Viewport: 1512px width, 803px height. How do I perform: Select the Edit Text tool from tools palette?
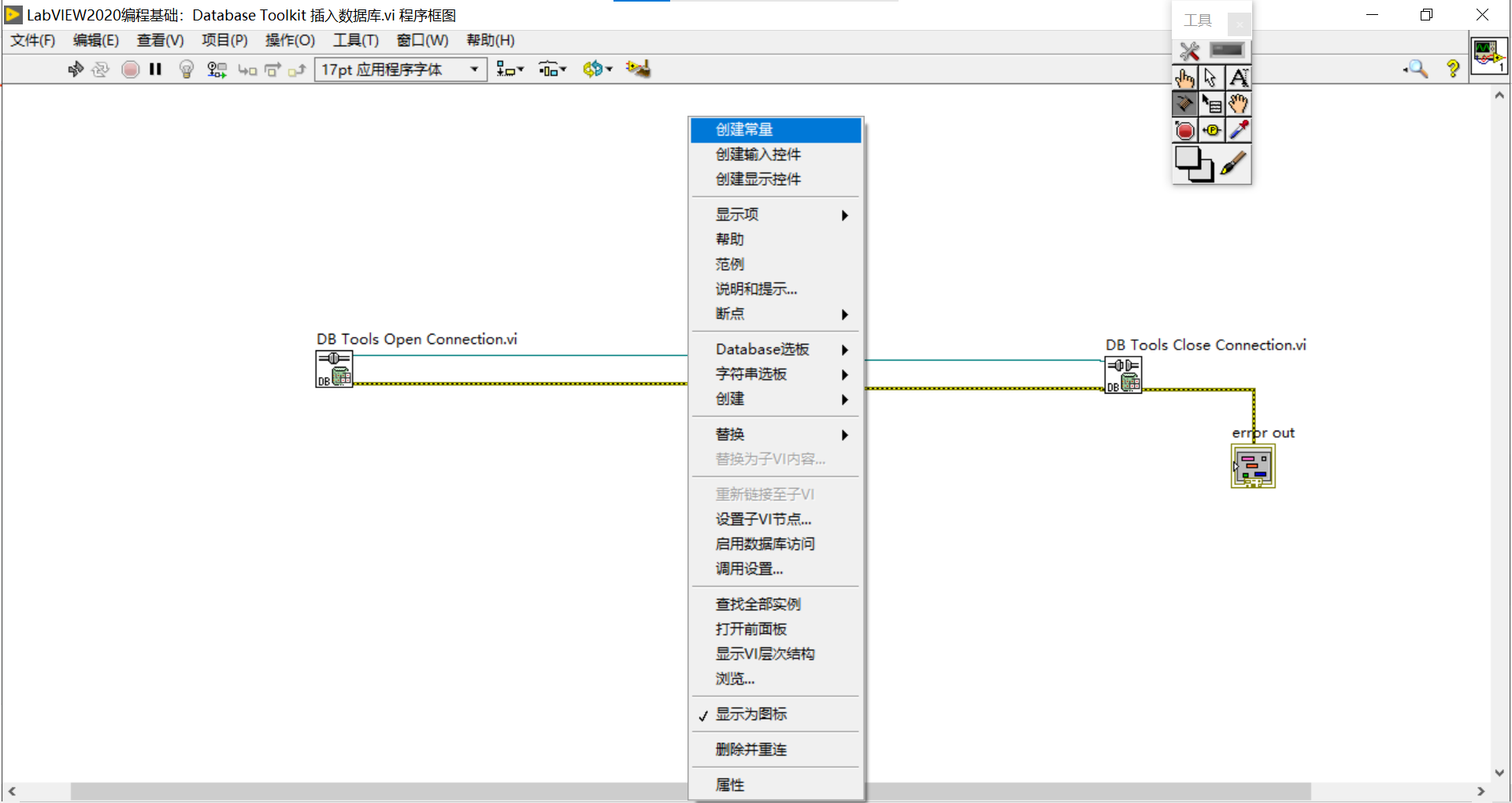[x=1239, y=78]
